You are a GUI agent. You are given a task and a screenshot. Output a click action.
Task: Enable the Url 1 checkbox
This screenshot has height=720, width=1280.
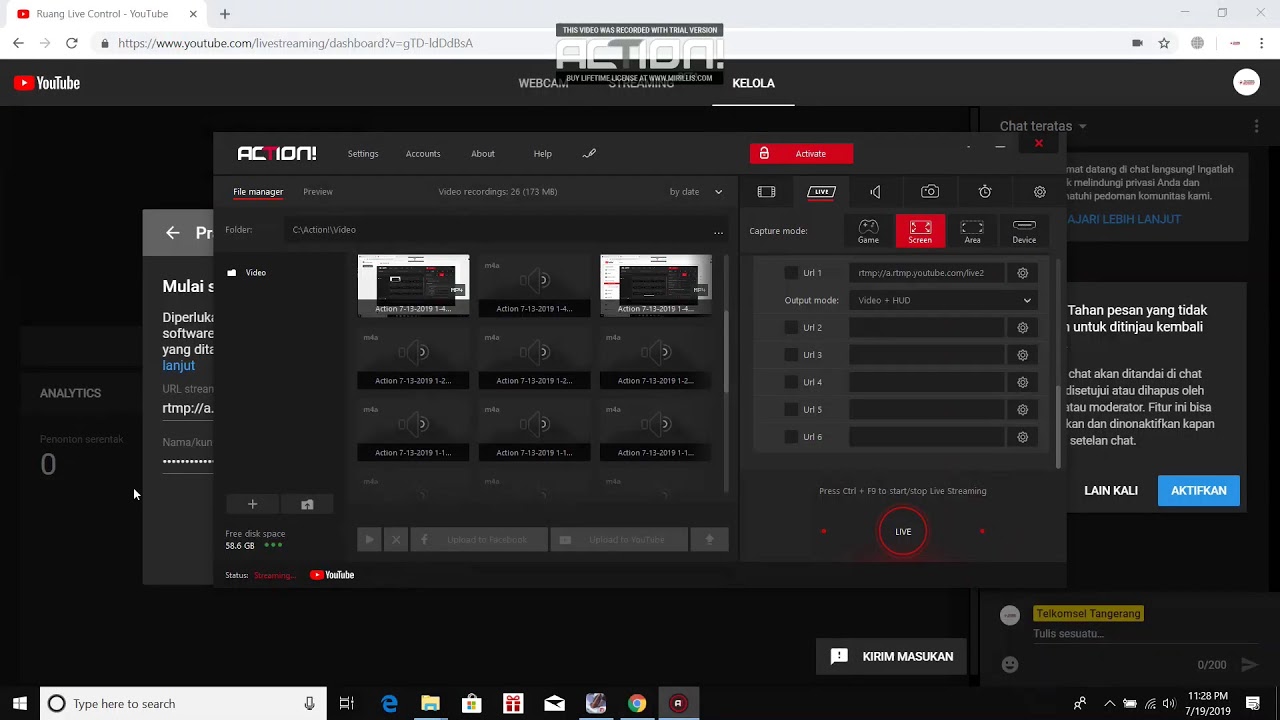click(x=792, y=273)
